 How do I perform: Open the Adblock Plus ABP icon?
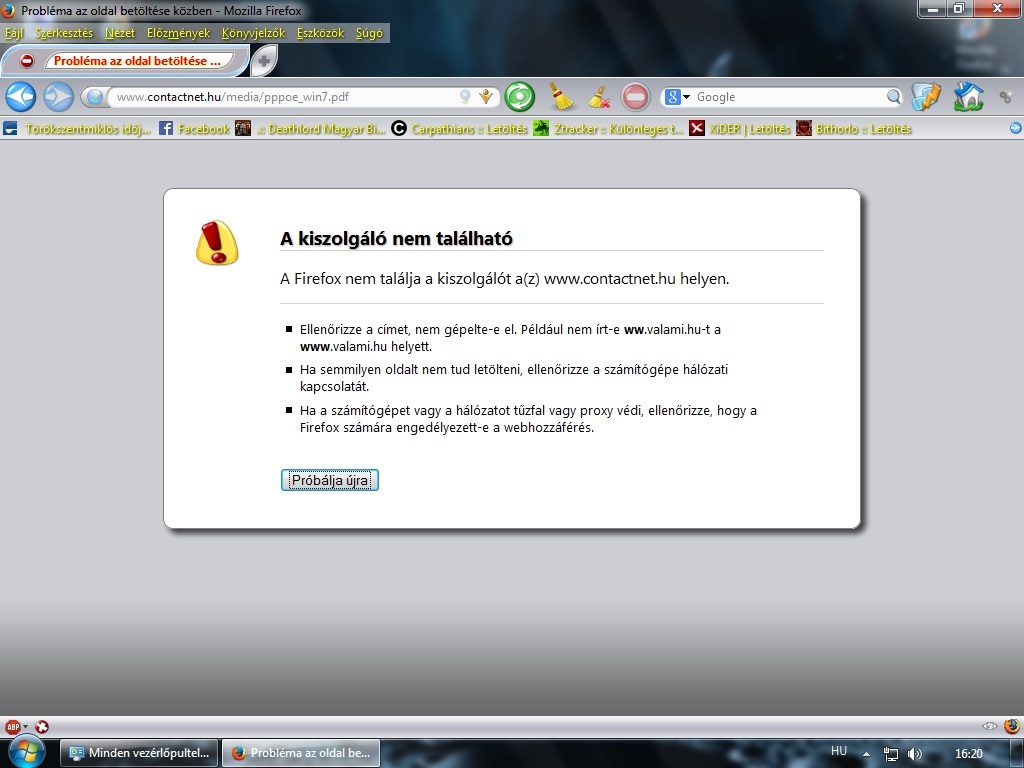point(12,726)
